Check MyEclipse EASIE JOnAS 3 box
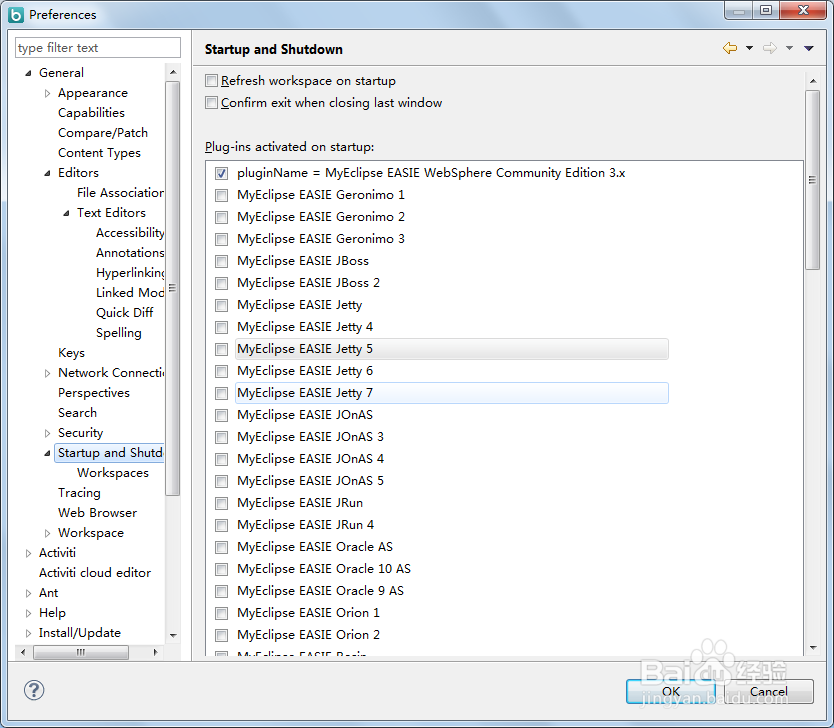This screenshot has height=728, width=834. (222, 437)
